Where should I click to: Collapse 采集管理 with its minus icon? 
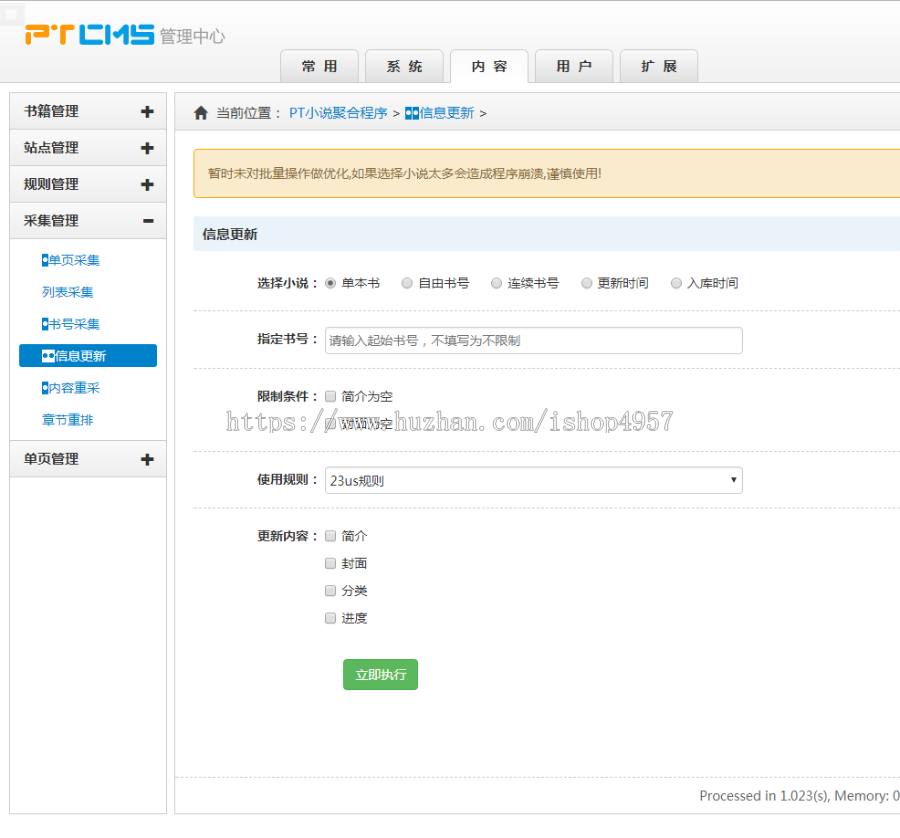point(148,221)
